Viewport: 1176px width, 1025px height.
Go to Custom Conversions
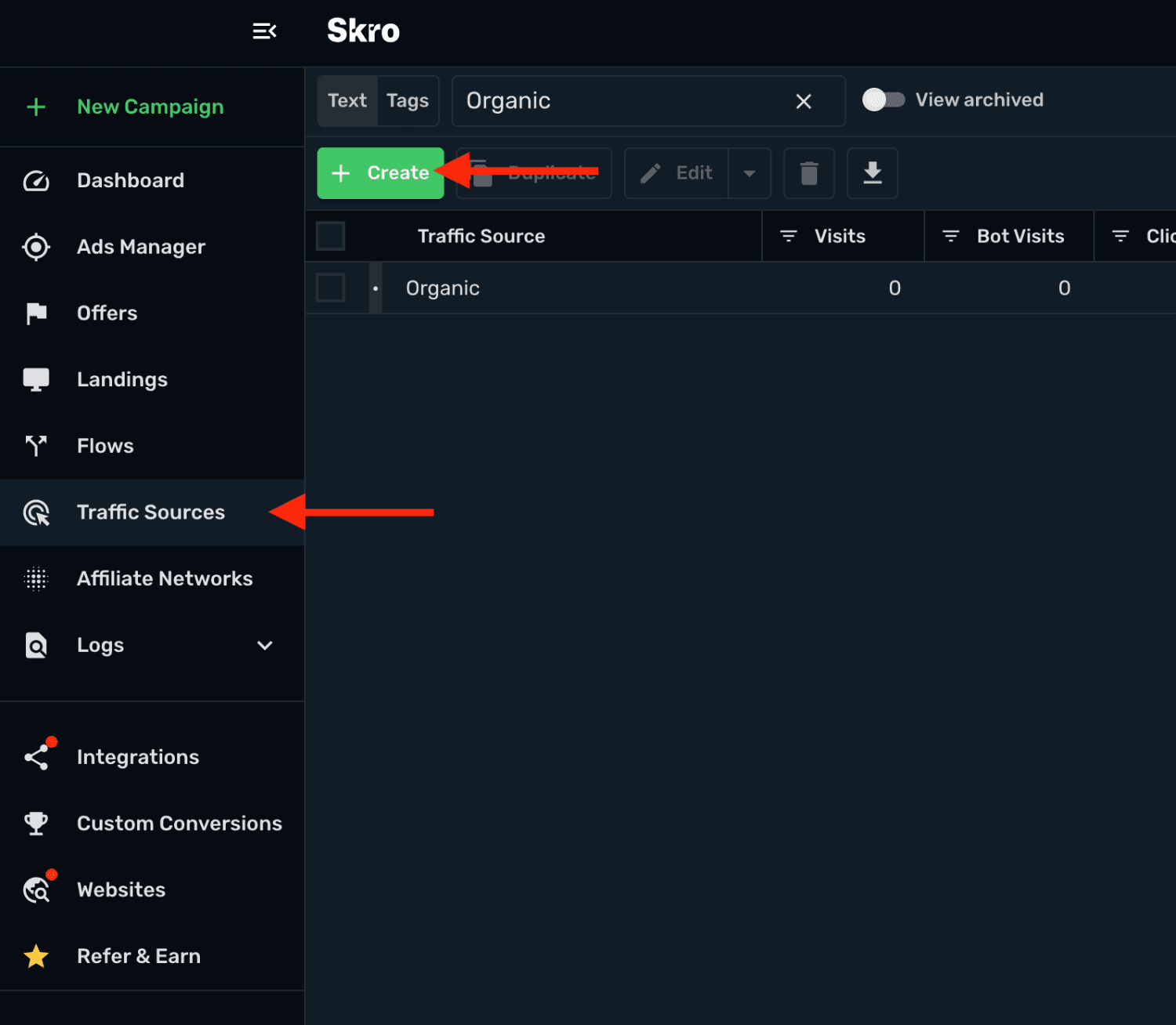click(152, 824)
